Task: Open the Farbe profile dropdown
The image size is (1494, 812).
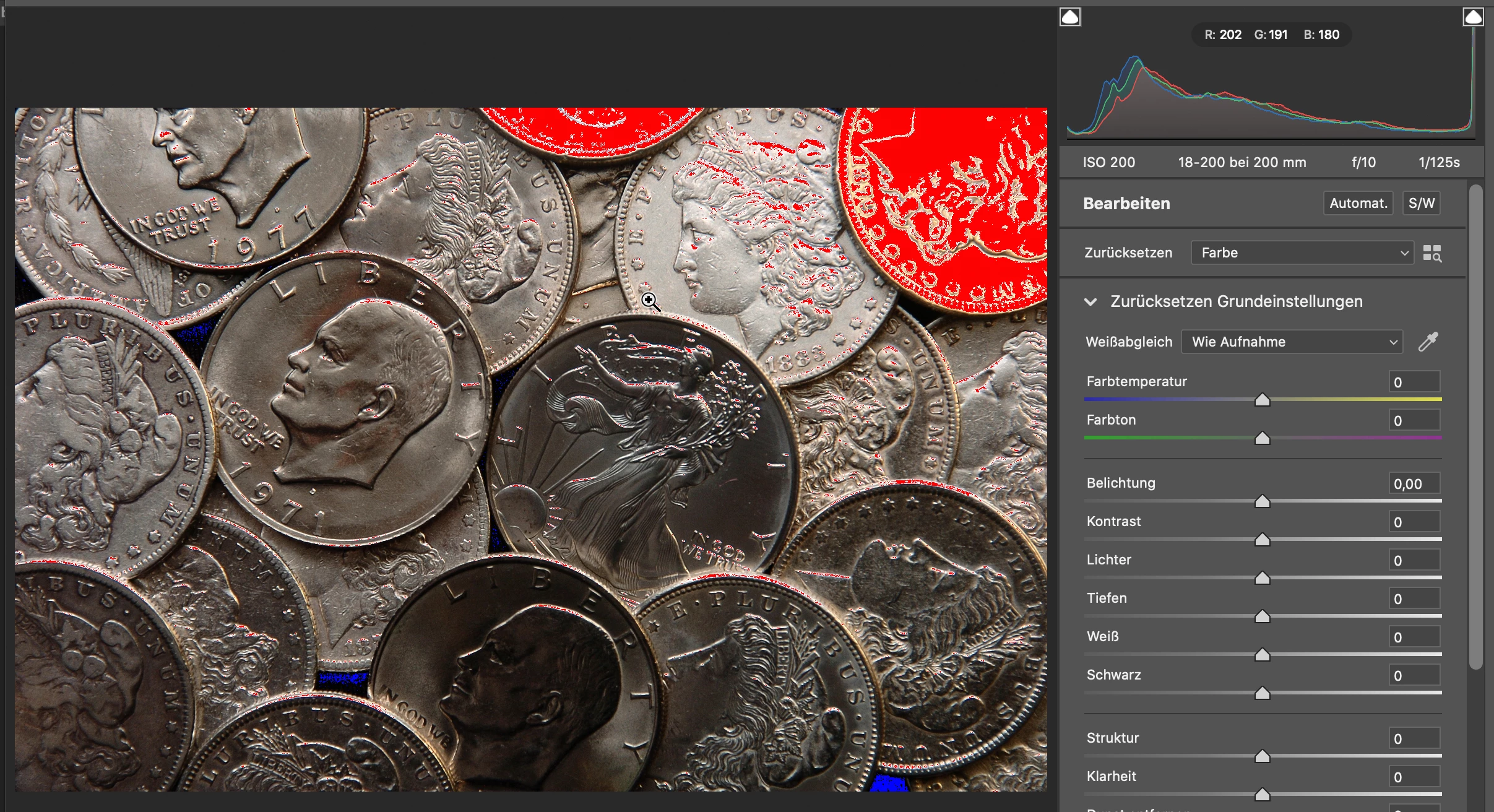Action: 1302,253
